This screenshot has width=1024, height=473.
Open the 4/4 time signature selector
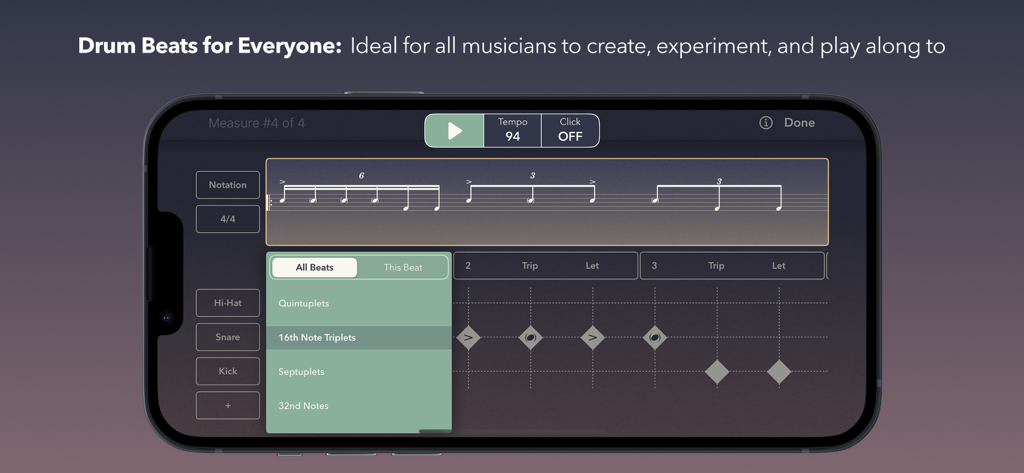click(228, 219)
